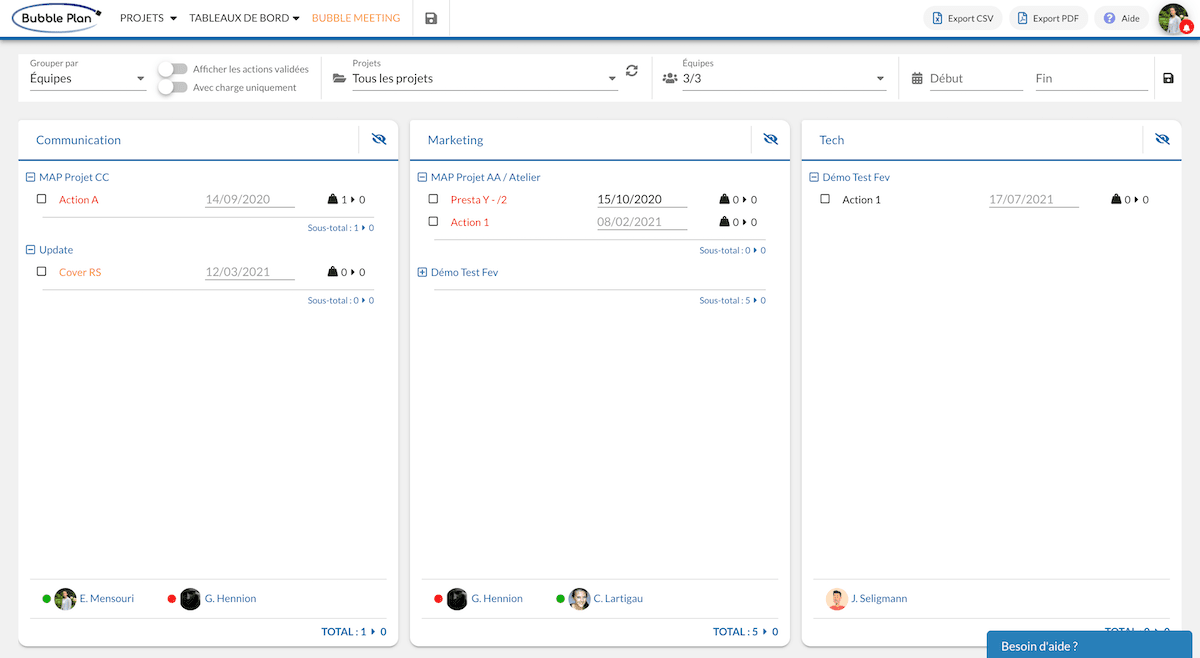This screenshot has height=658, width=1200.
Task: Go to BUBBLE MEETING
Action: pos(356,18)
